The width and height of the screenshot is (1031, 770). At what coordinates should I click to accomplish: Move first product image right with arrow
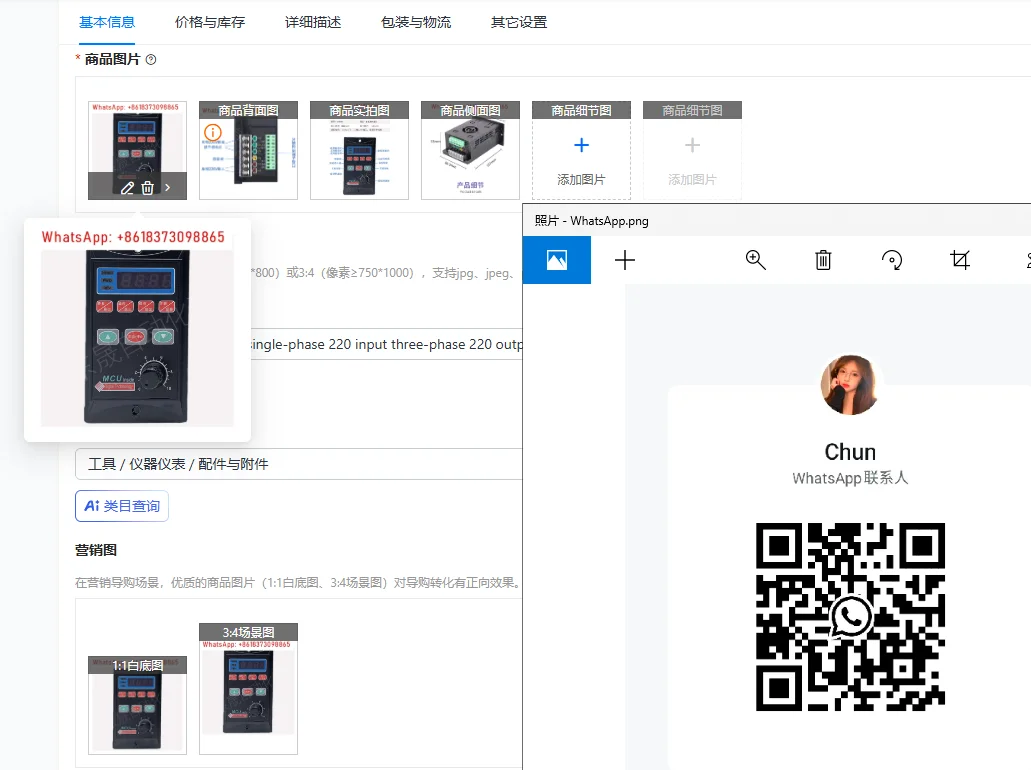[168, 188]
